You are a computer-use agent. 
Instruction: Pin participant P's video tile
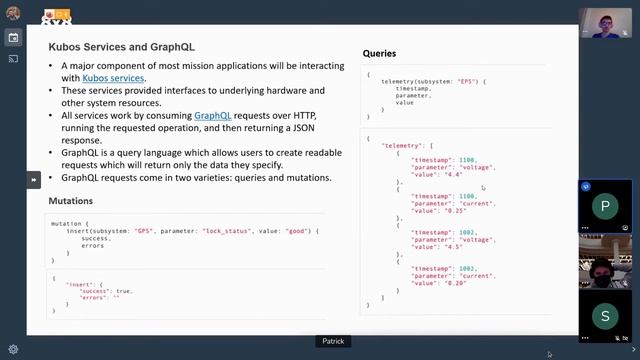pyautogui.click(x=625, y=228)
